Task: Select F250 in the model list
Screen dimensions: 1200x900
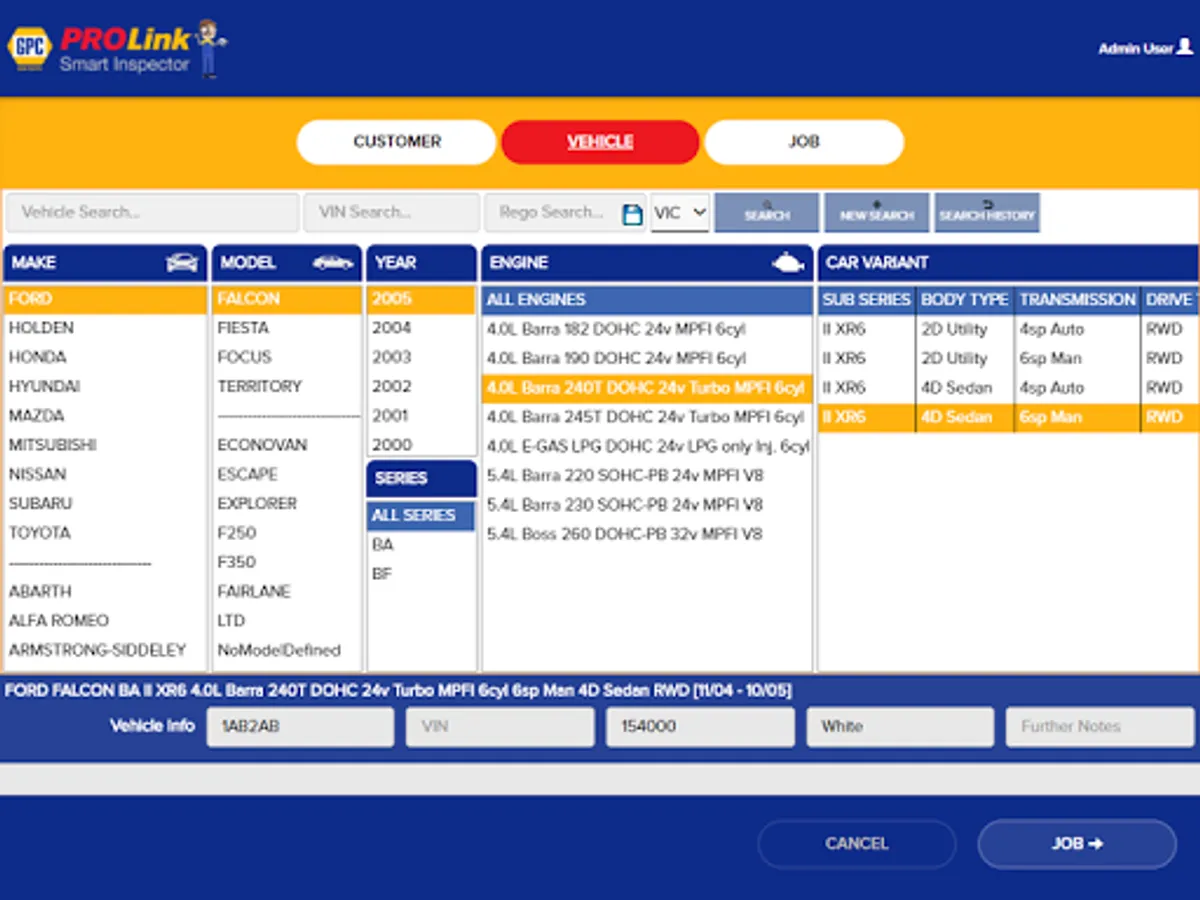Action: [287, 533]
